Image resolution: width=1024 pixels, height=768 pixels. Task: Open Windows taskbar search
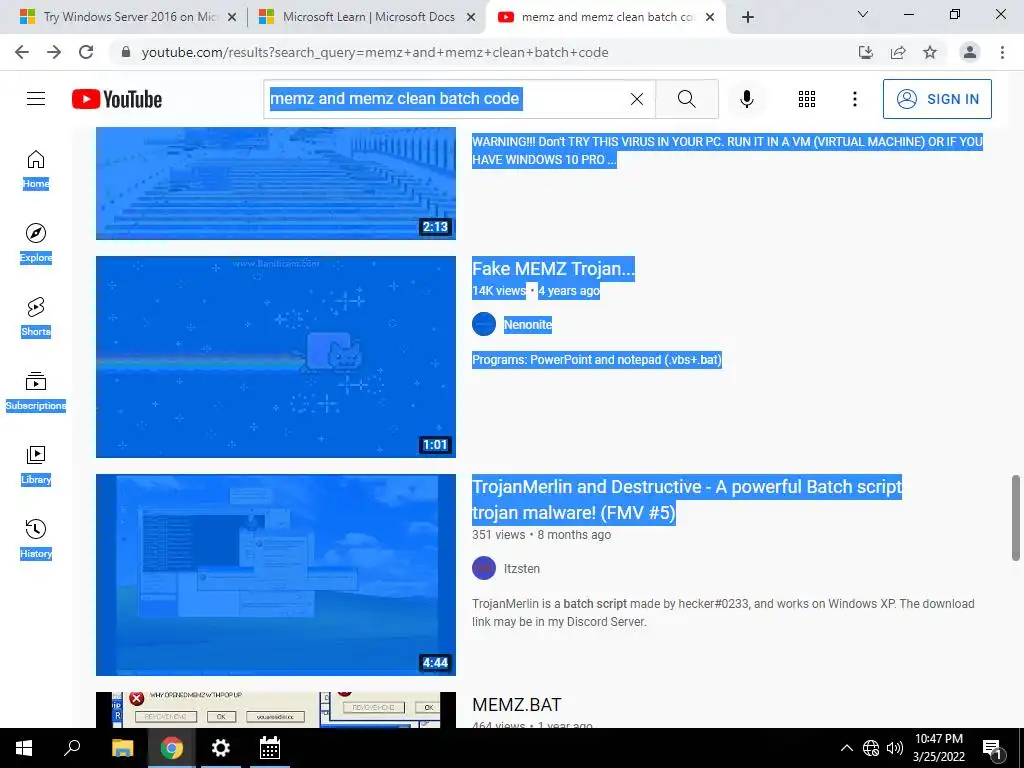72,748
